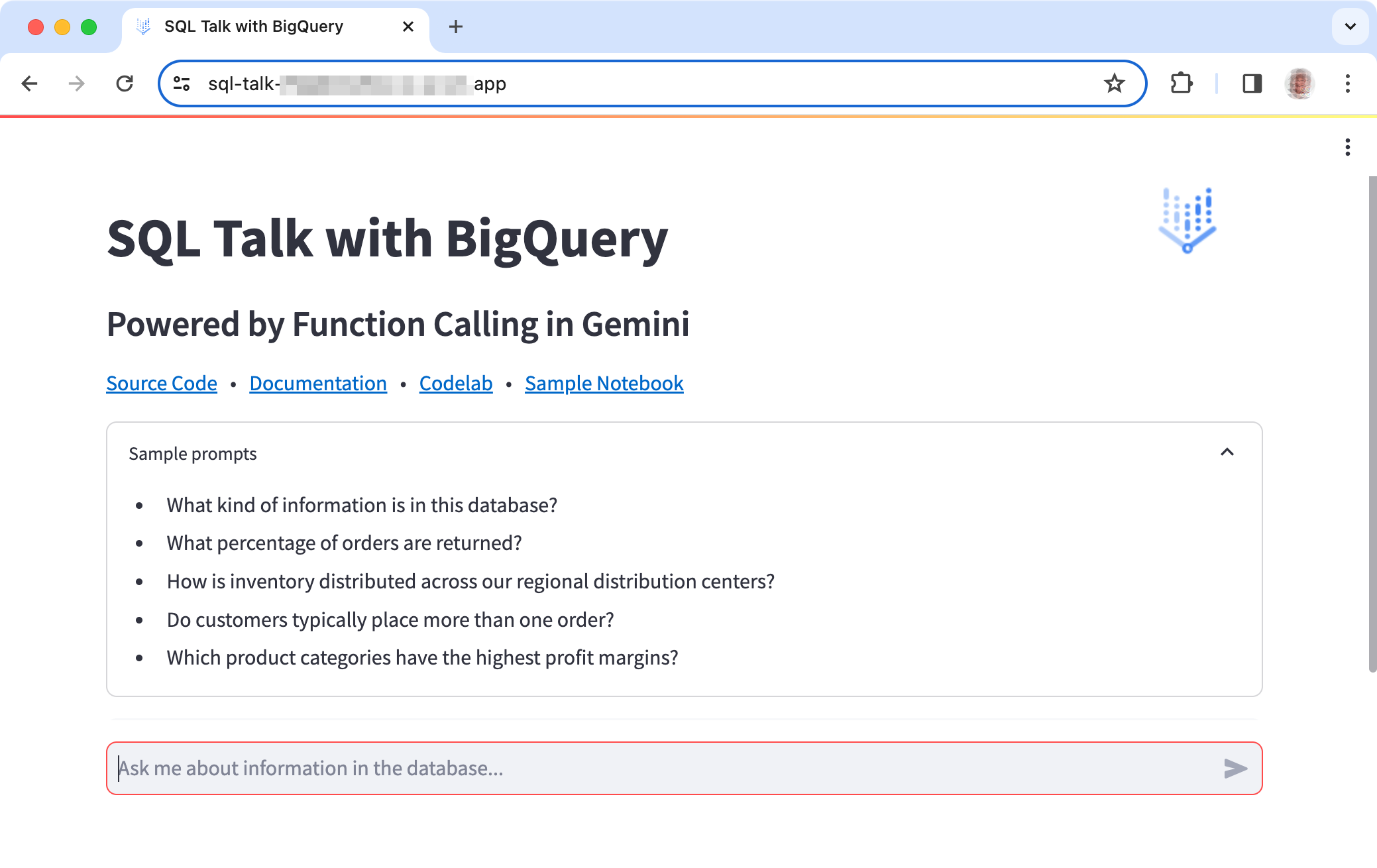Open the Documentation link

pos(318,383)
